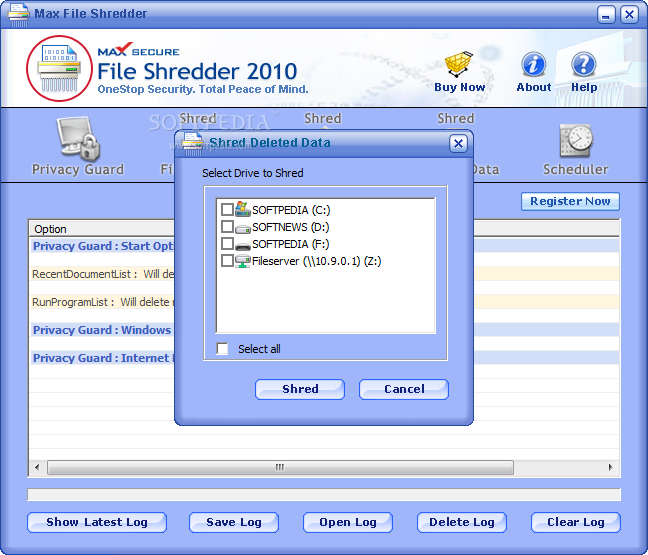The width and height of the screenshot is (648, 555).
Task: Click the Buy Now text link
Action: 459,87
